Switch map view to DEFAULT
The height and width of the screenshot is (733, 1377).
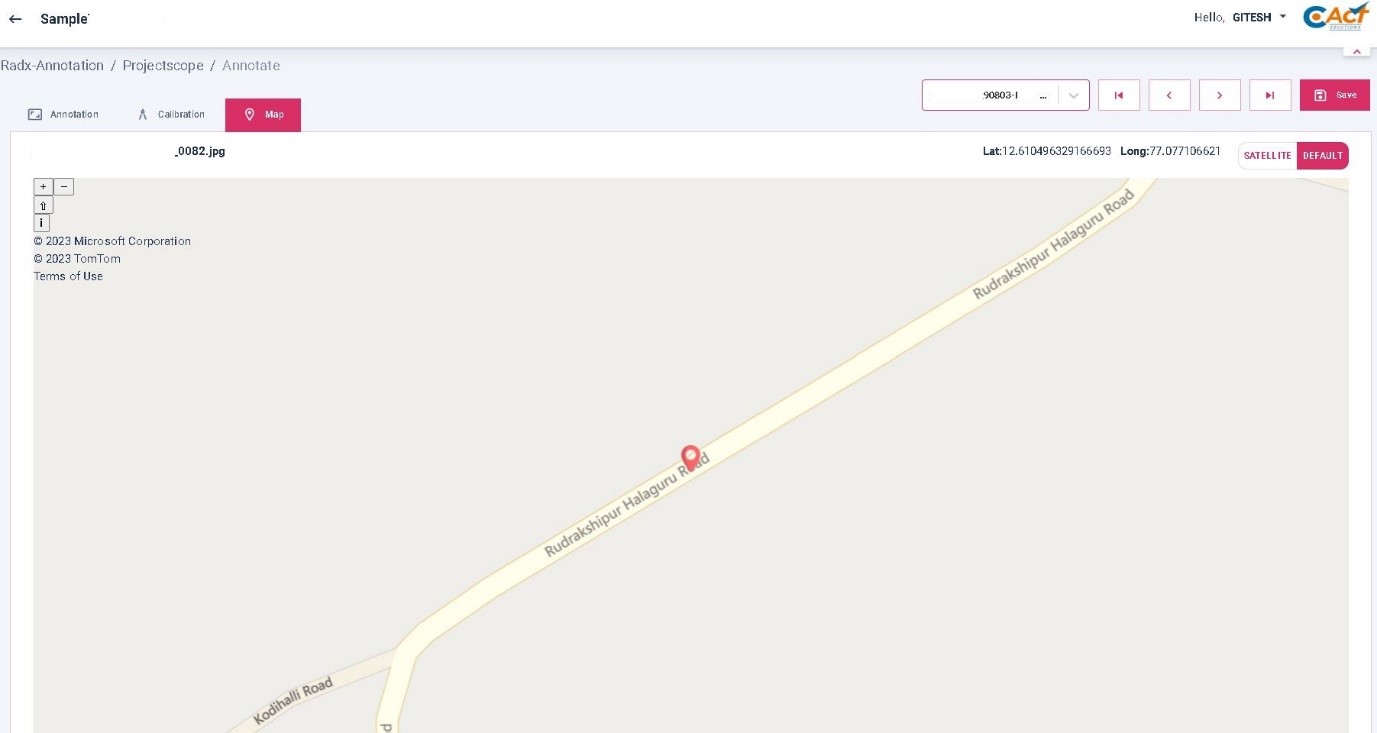pos(1322,156)
